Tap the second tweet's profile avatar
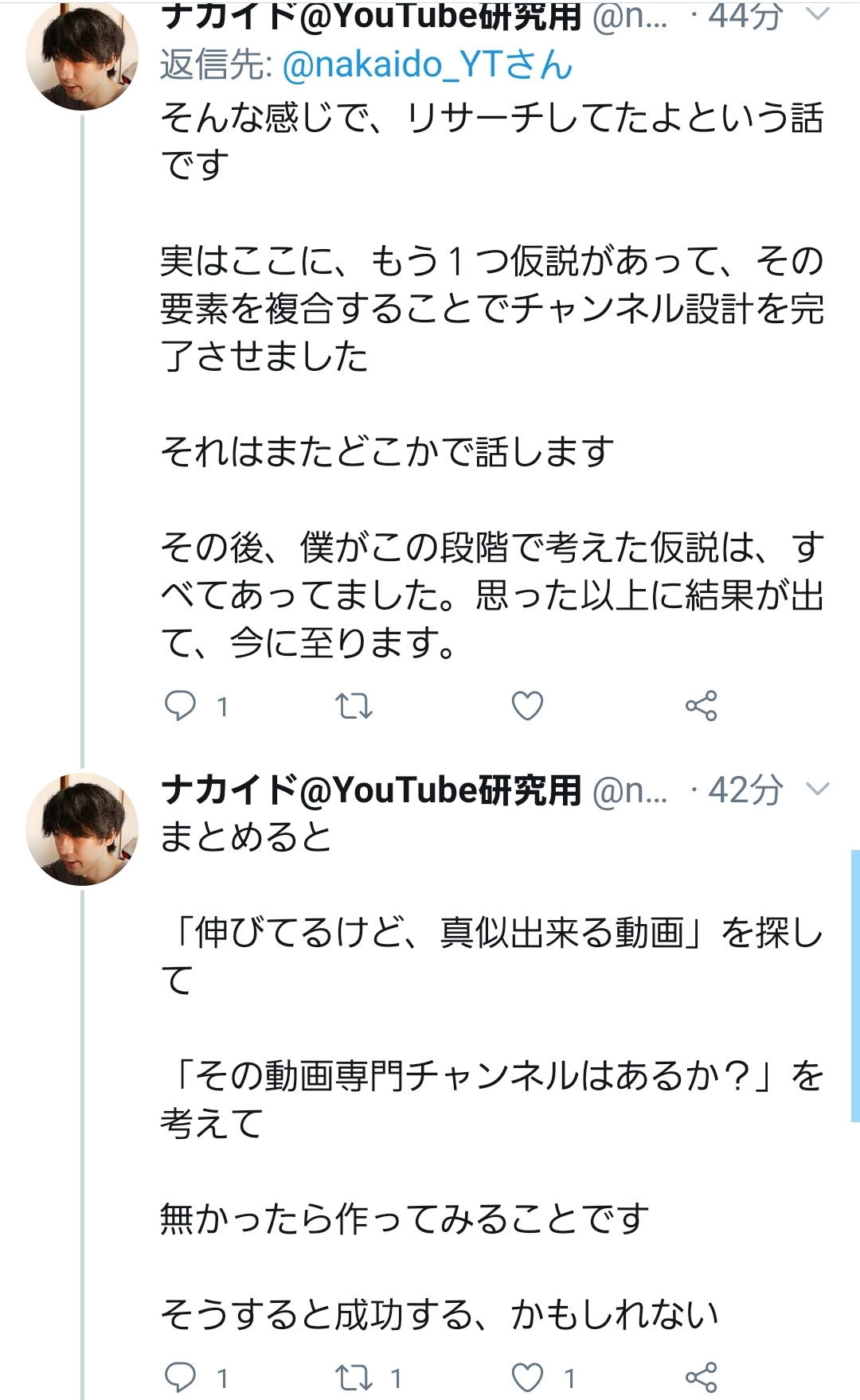The image size is (860, 1400). (x=82, y=829)
